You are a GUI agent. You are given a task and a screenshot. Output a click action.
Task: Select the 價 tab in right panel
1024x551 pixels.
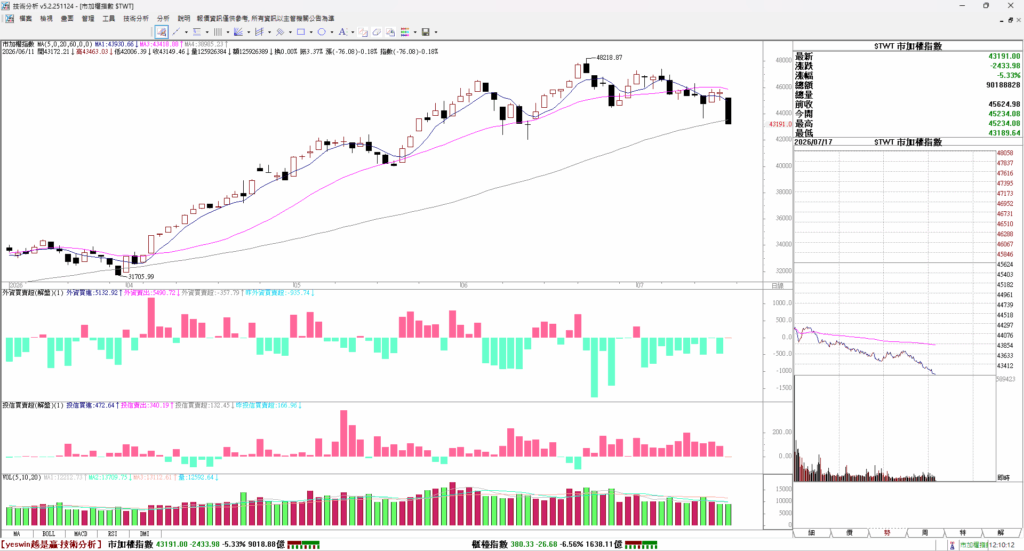[x=850, y=533]
